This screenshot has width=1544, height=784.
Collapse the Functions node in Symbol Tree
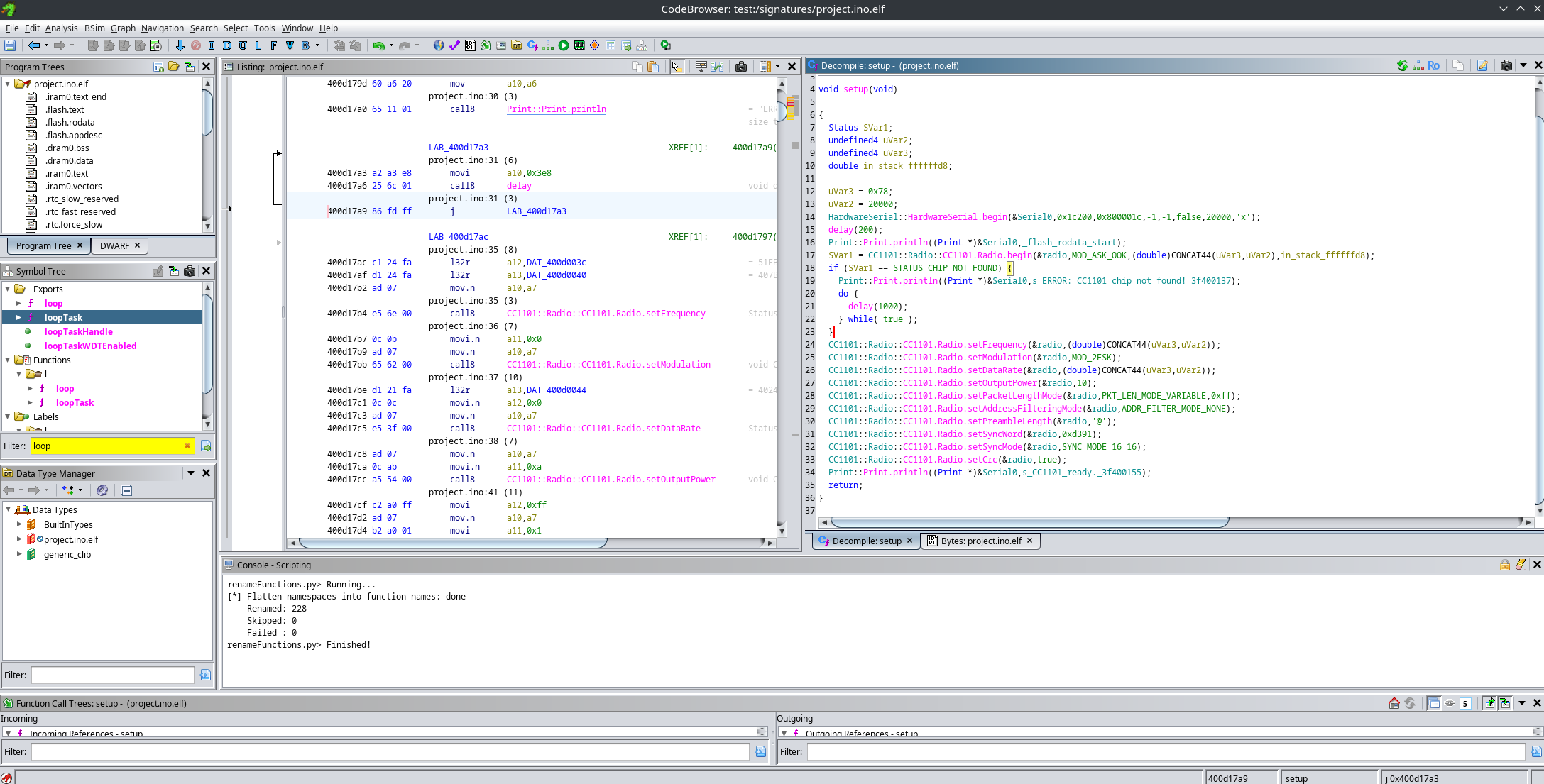(x=7, y=360)
